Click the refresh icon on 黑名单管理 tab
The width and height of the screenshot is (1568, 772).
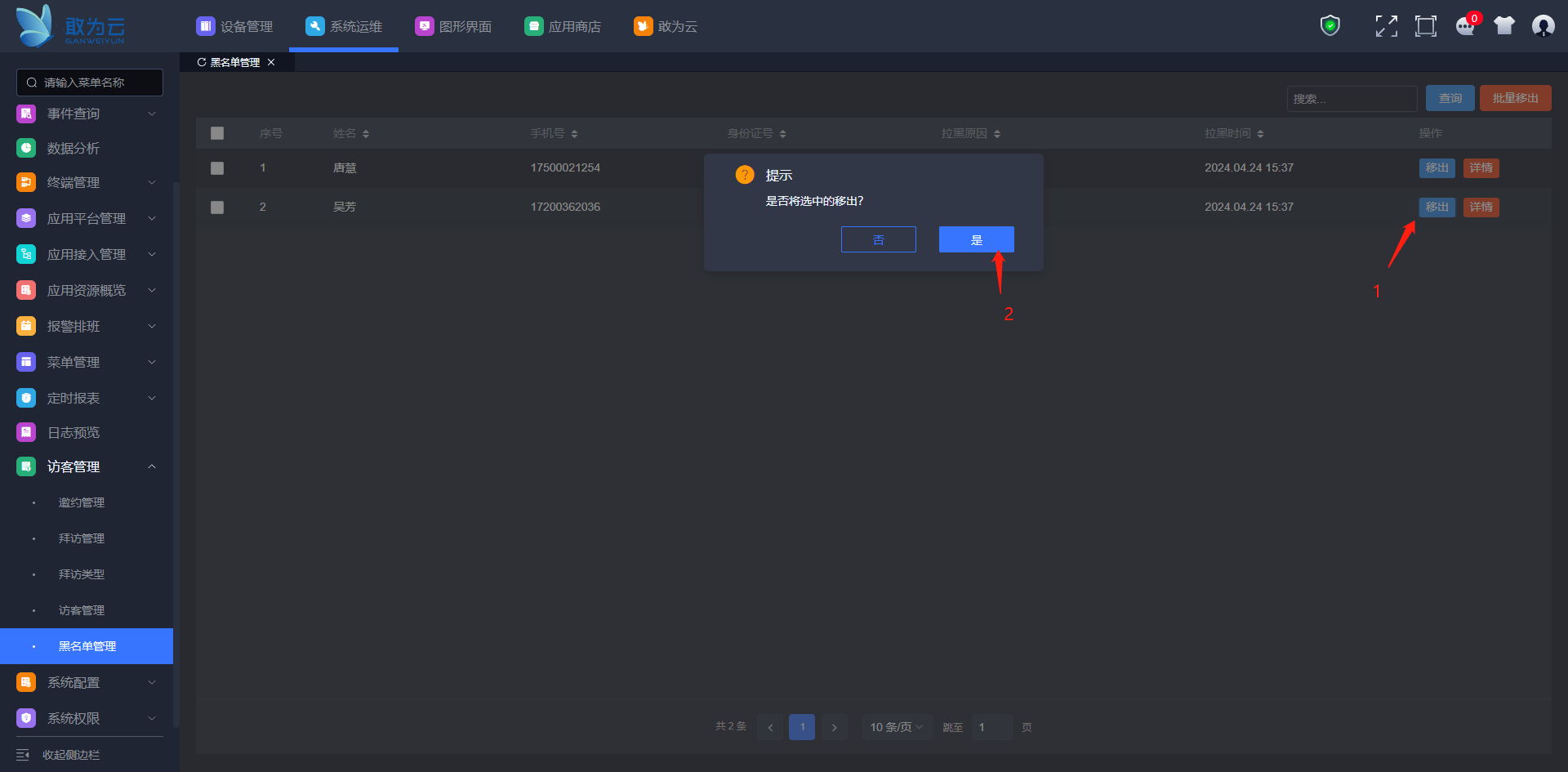[x=202, y=62]
